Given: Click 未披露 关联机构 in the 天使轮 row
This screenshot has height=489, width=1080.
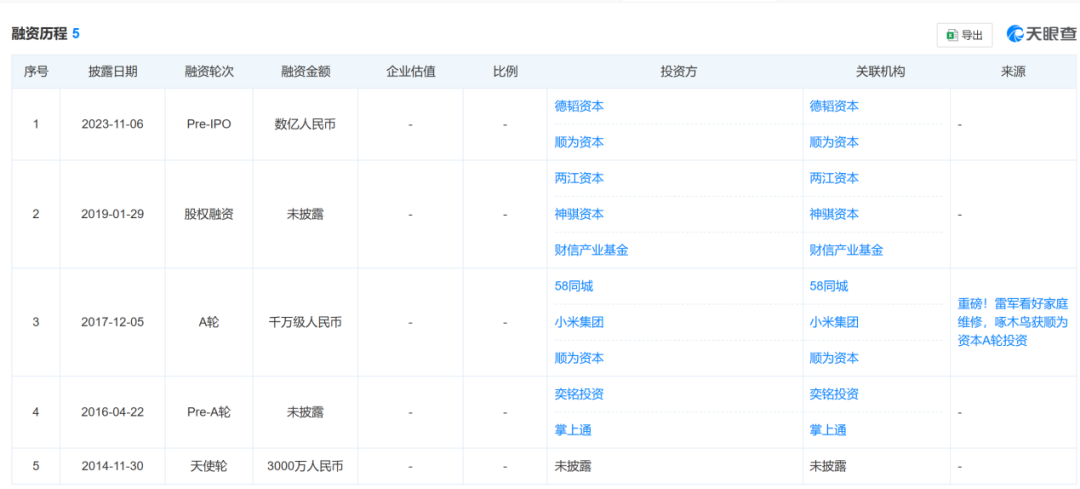Looking at the screenshot, I should 828,466.
